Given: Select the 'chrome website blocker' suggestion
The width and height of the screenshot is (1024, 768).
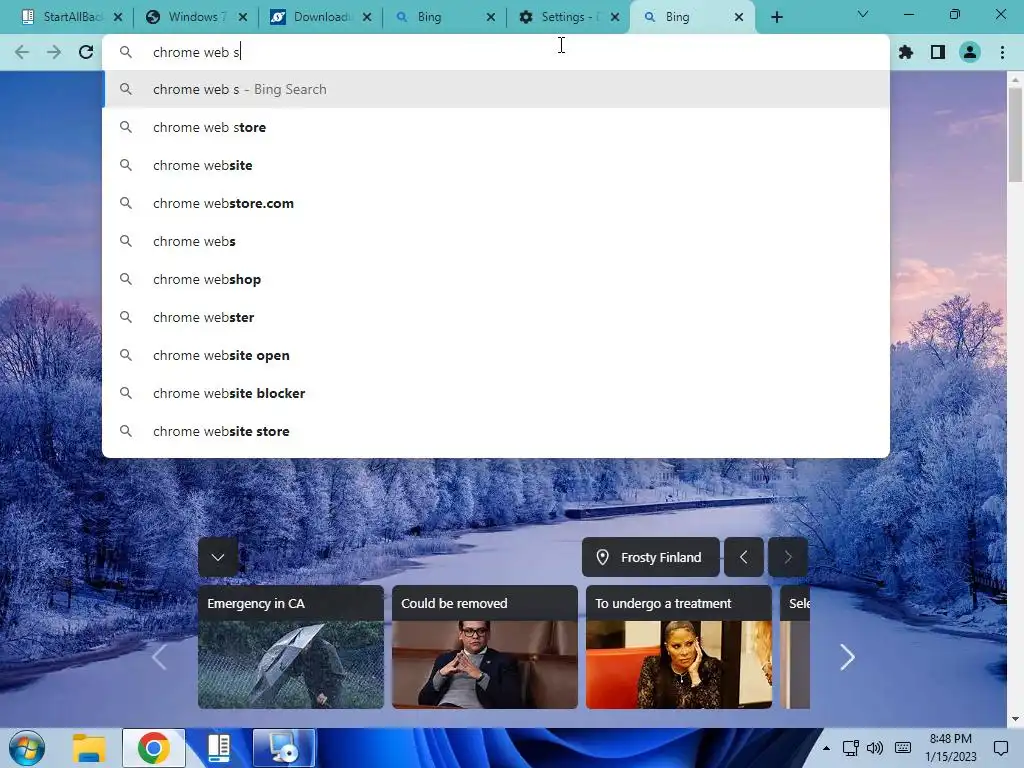Looking at the screenshot, I should [x=496, y=393].
